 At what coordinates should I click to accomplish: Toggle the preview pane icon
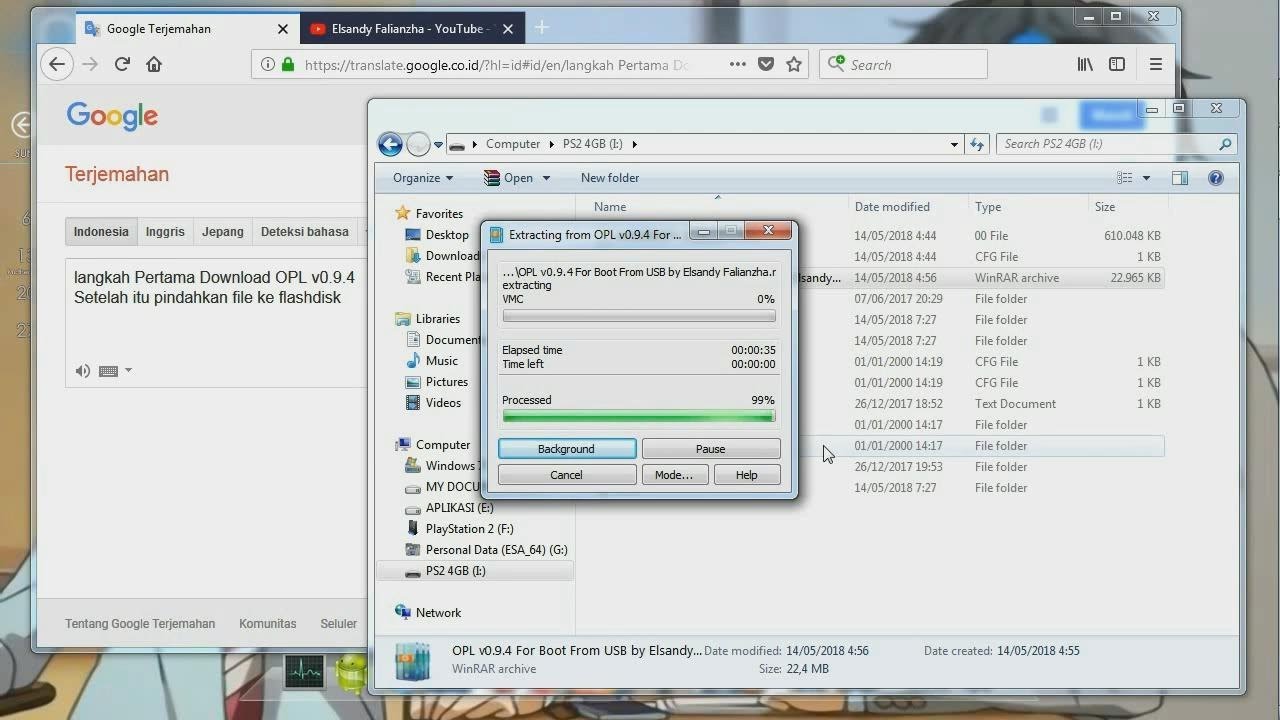click(1180, 178)
